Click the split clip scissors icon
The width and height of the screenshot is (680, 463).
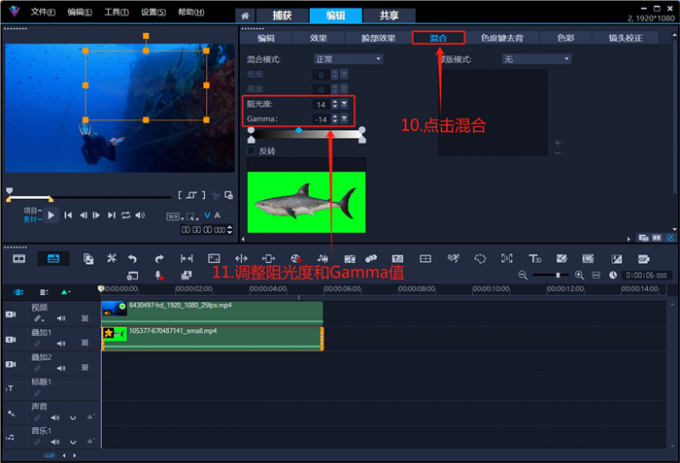(215, 196)
